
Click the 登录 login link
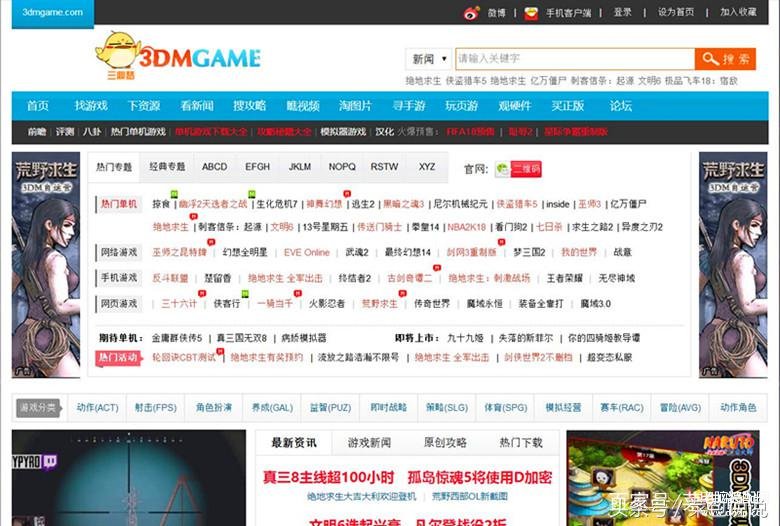click(x=622, y=12)
